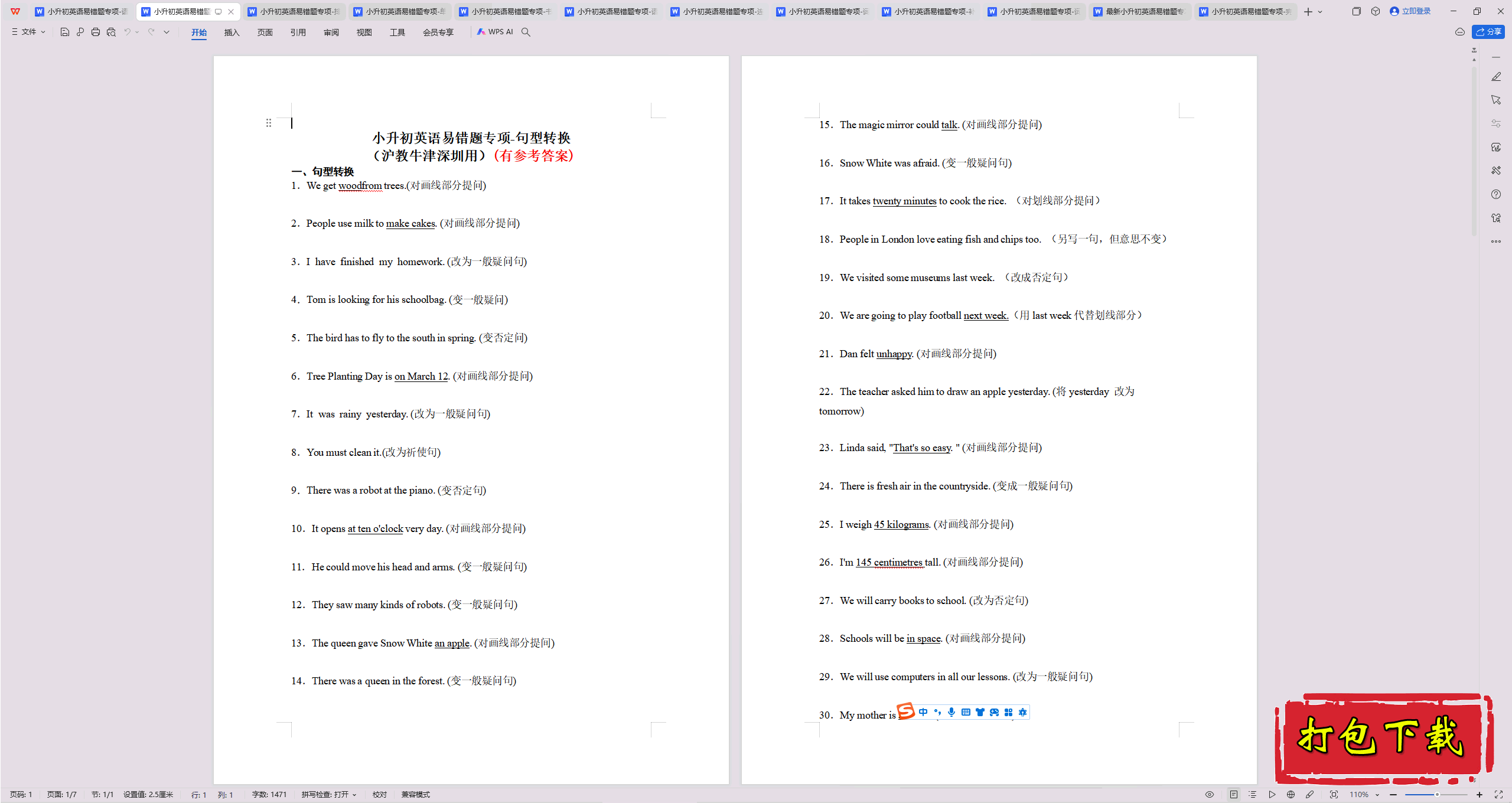
Task: Click 校对 proofreading in status bar
Action: click(x=380, y=795)
